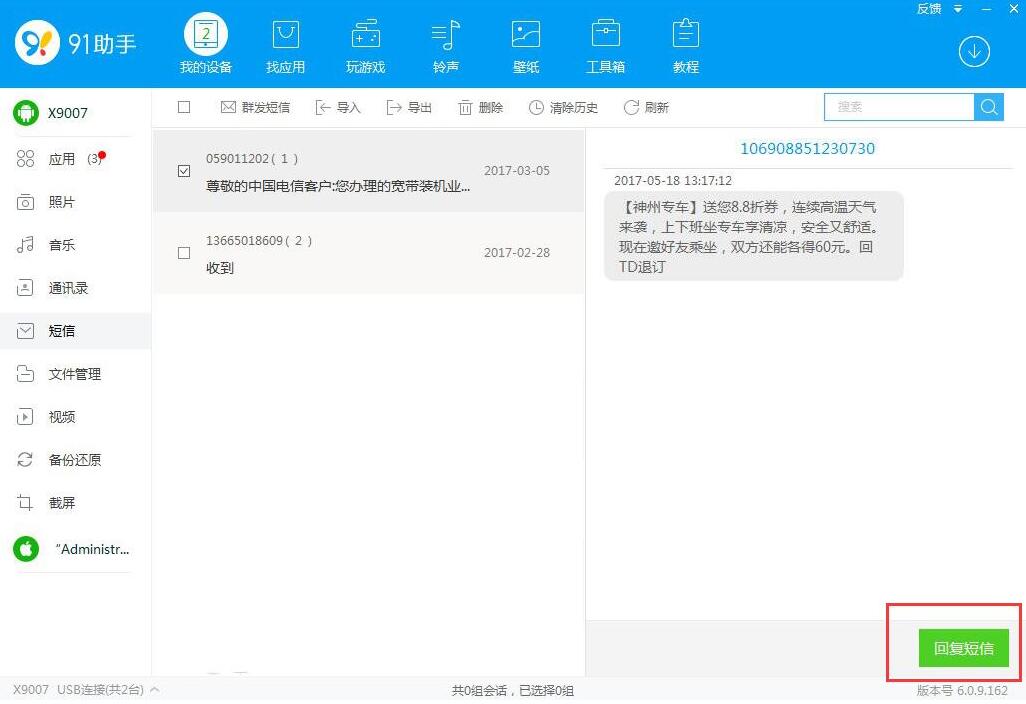Click the 群发短信 toolbar button
Screen dimensions: 1026x704
point(255,108)
